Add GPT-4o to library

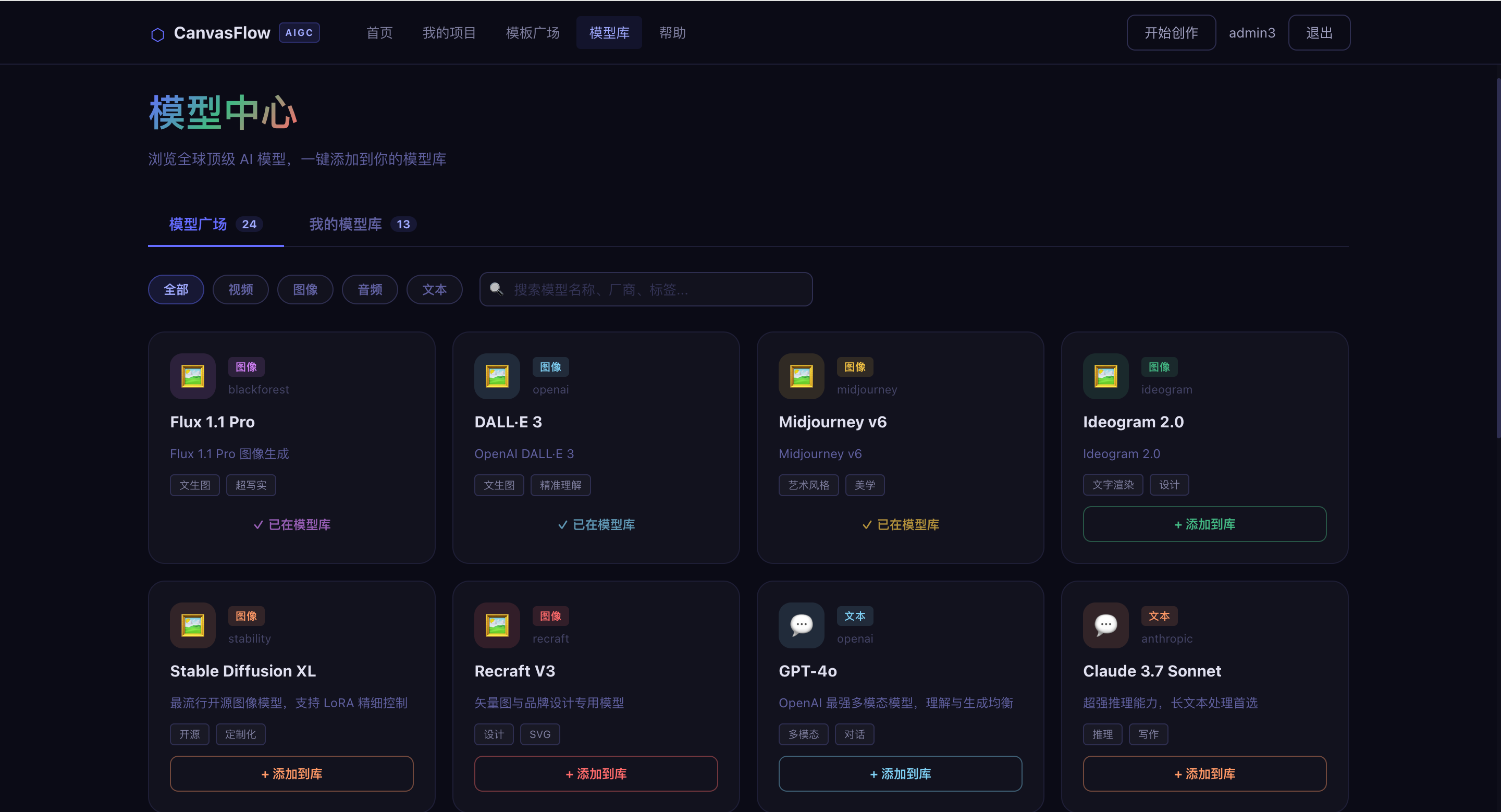[900, 773]
